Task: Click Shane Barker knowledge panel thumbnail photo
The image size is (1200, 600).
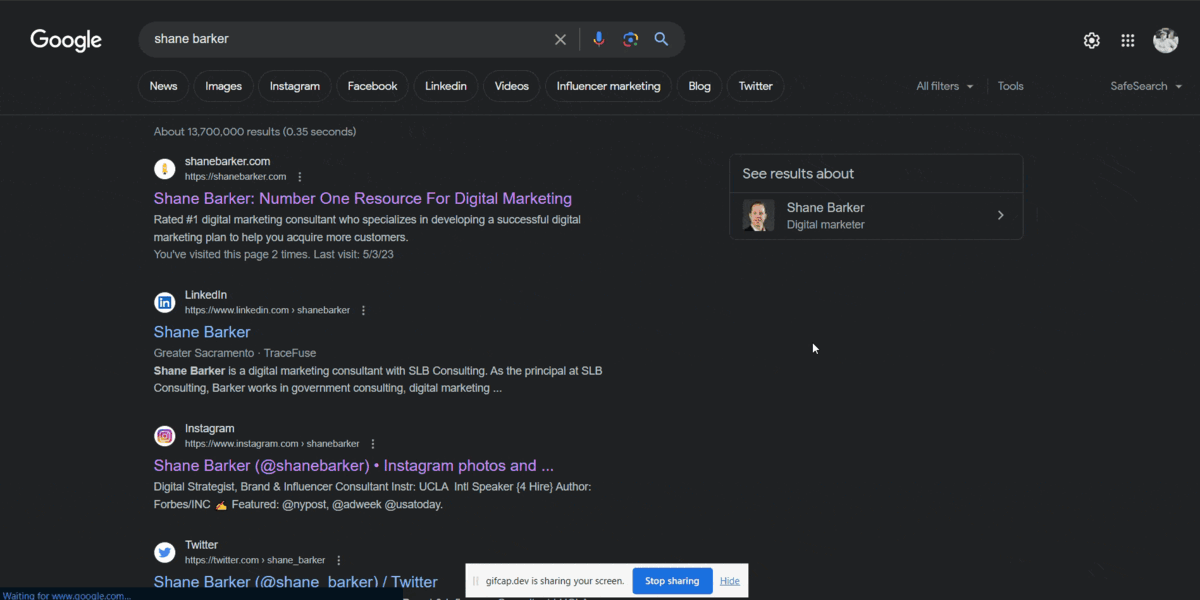Action: [758, 216]
